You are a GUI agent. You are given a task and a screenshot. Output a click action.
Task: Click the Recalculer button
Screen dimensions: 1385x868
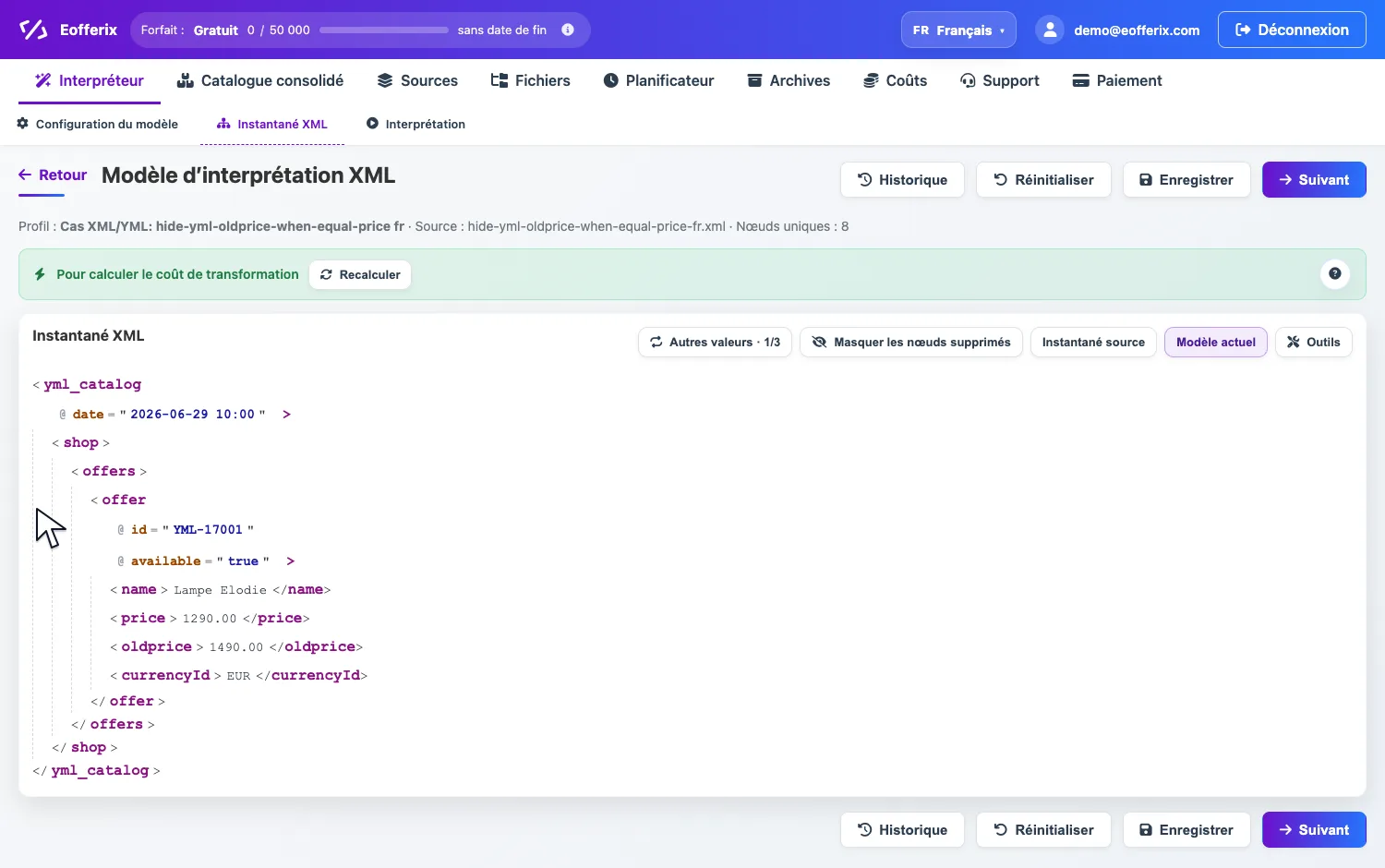pyautogui.click(x=360, y=274)
